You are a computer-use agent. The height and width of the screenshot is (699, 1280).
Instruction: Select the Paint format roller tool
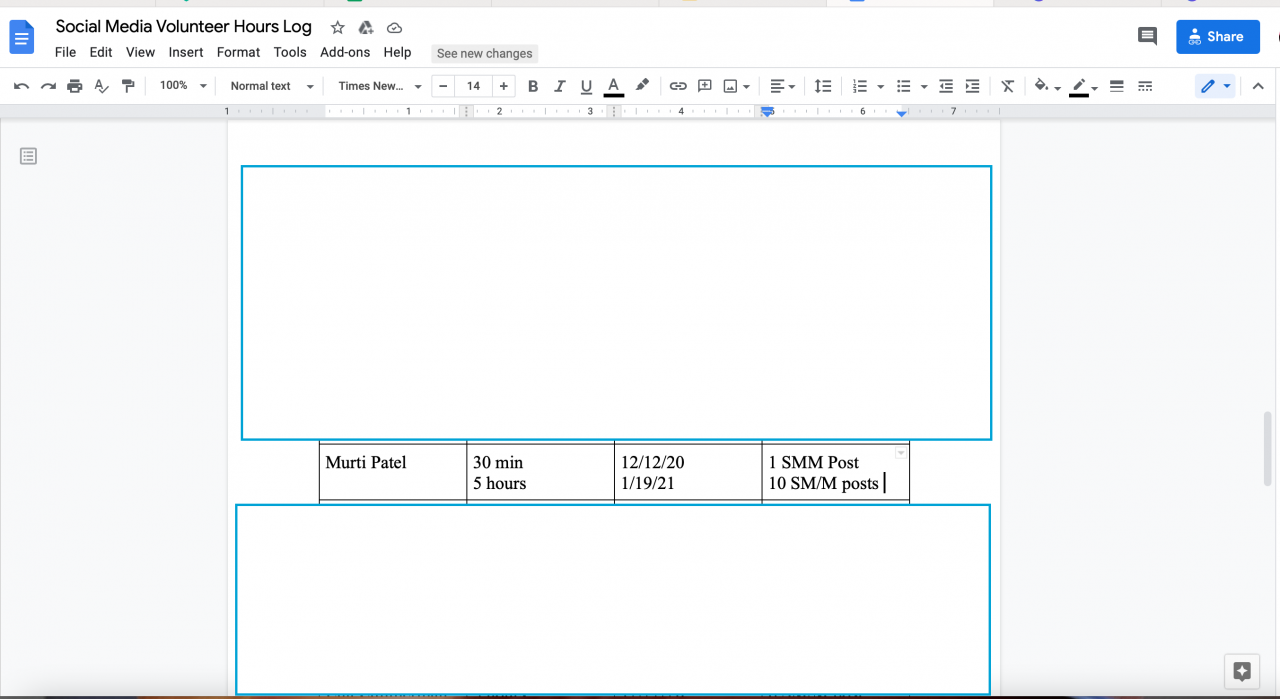pos(128,86)
